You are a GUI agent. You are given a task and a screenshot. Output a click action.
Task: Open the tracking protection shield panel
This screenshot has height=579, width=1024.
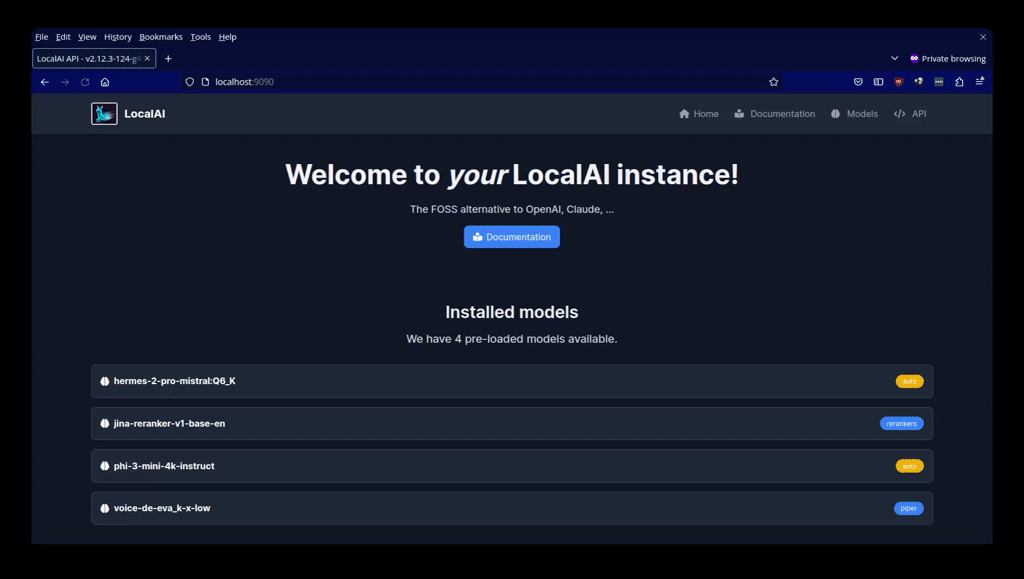point(190,81)
